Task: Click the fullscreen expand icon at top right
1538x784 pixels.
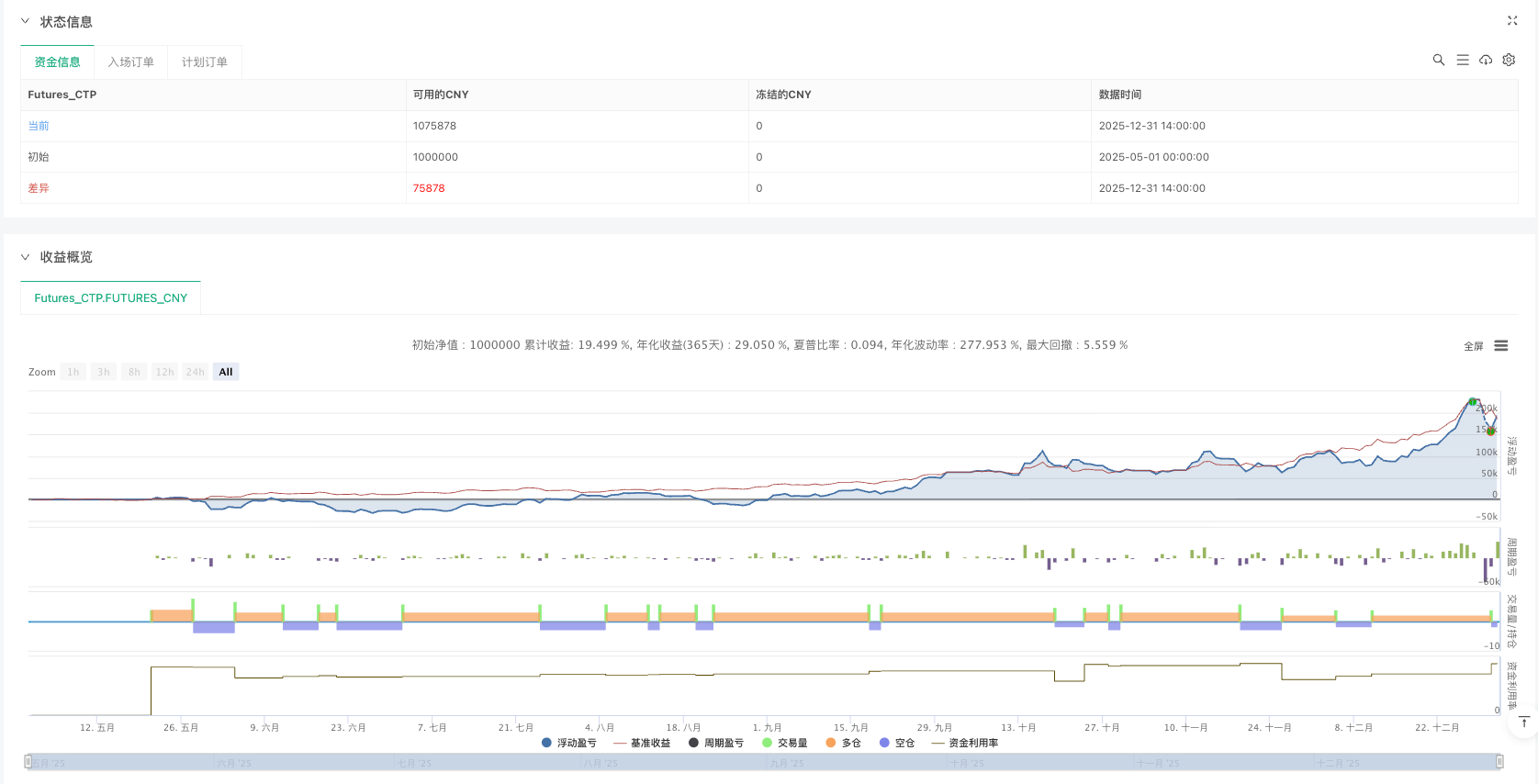Action: point(1511,21)
